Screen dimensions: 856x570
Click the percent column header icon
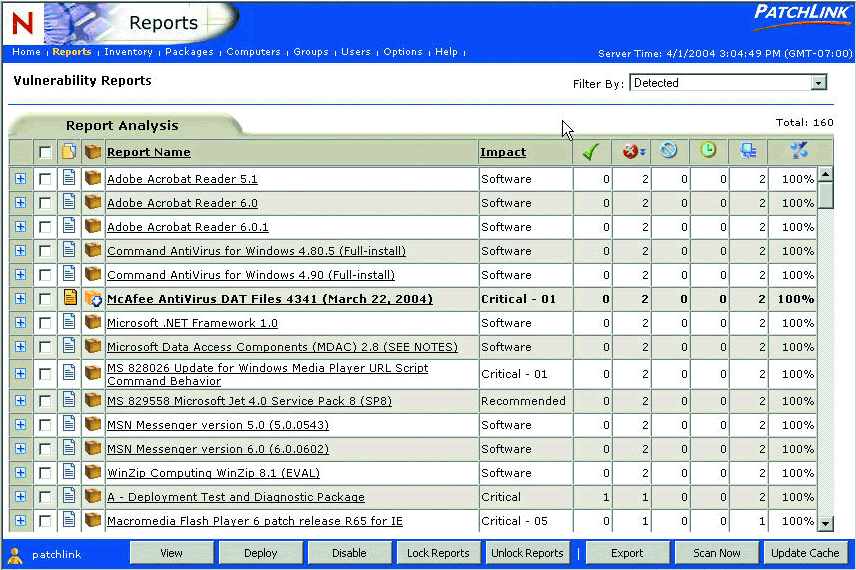(799, 150)
